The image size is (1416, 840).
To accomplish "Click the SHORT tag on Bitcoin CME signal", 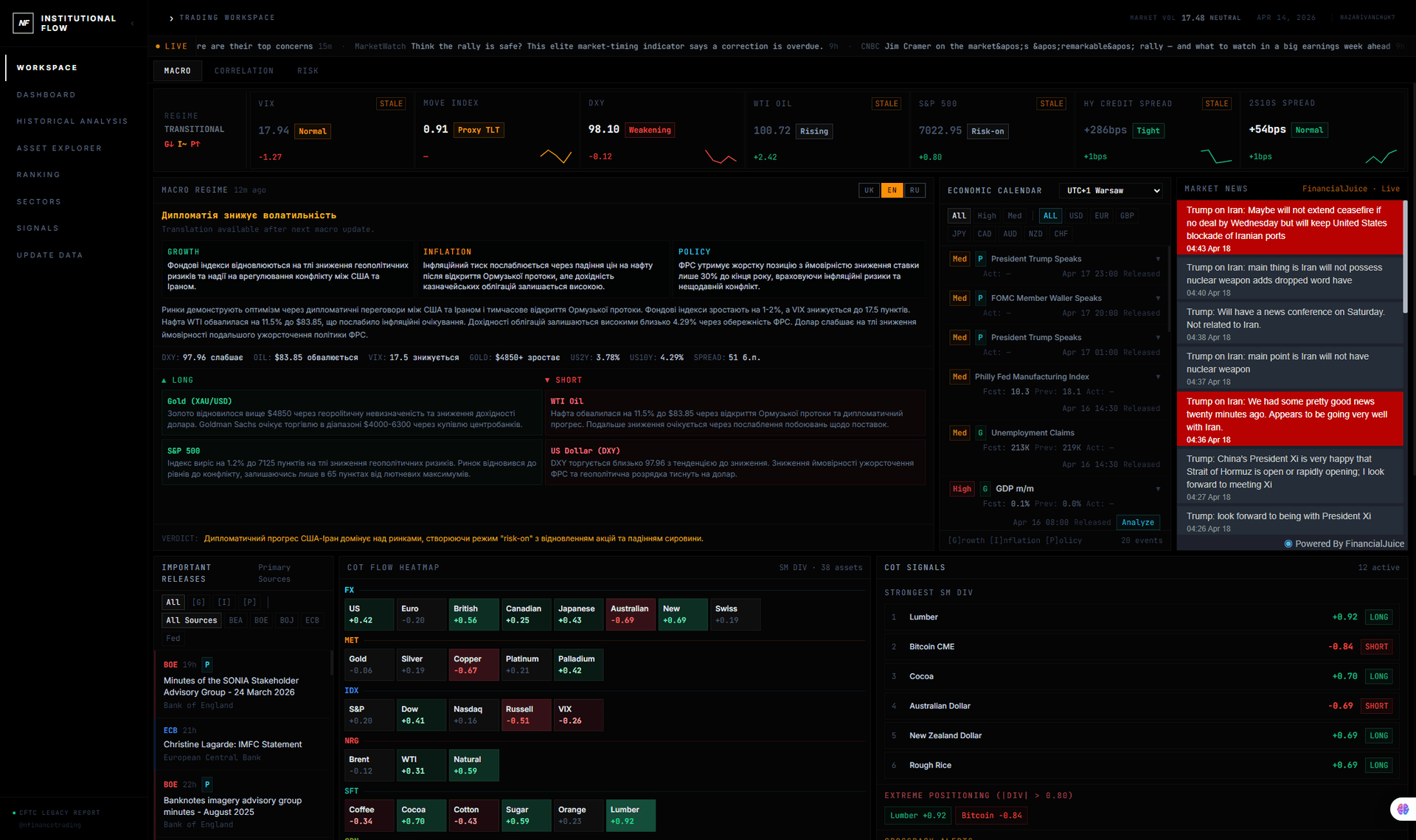I will (1376, 647).
